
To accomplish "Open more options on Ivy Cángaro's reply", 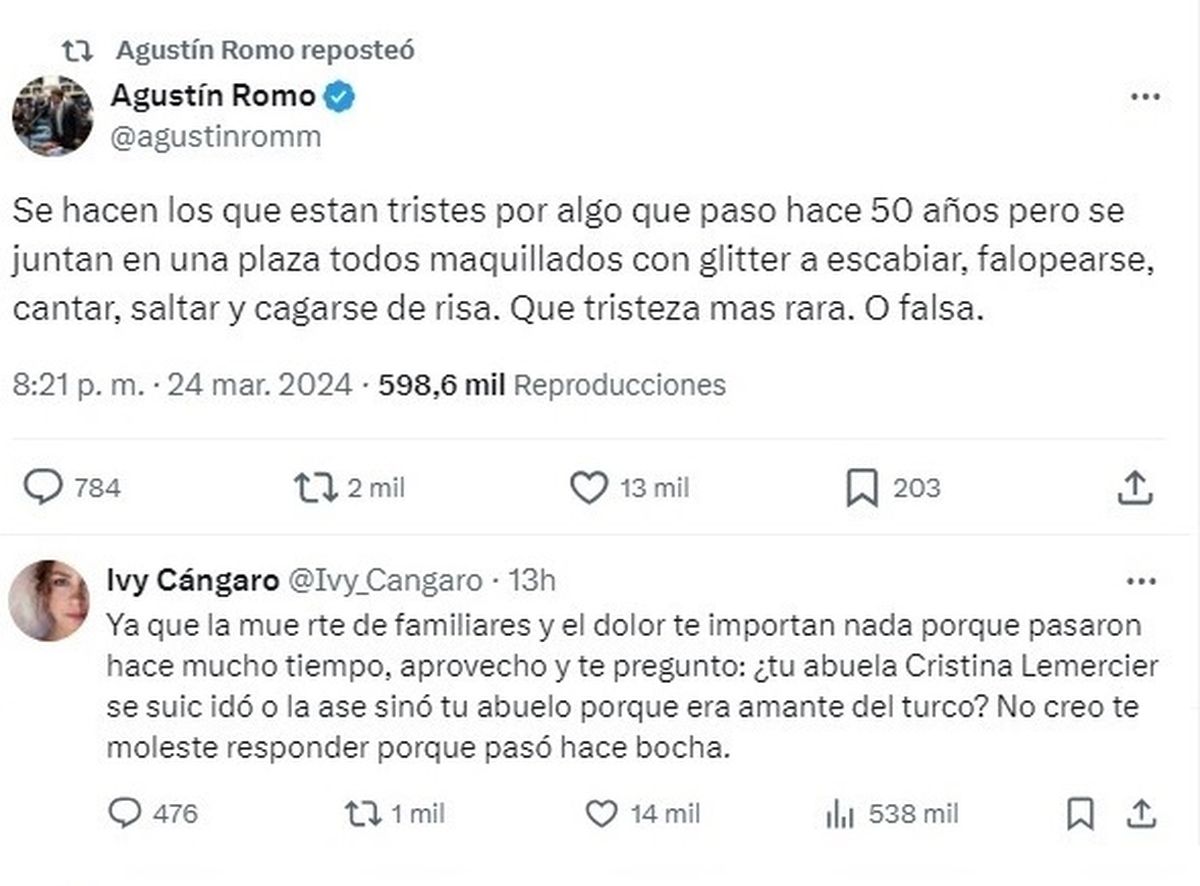I will pyautogui.click(x=1141, y=581).
